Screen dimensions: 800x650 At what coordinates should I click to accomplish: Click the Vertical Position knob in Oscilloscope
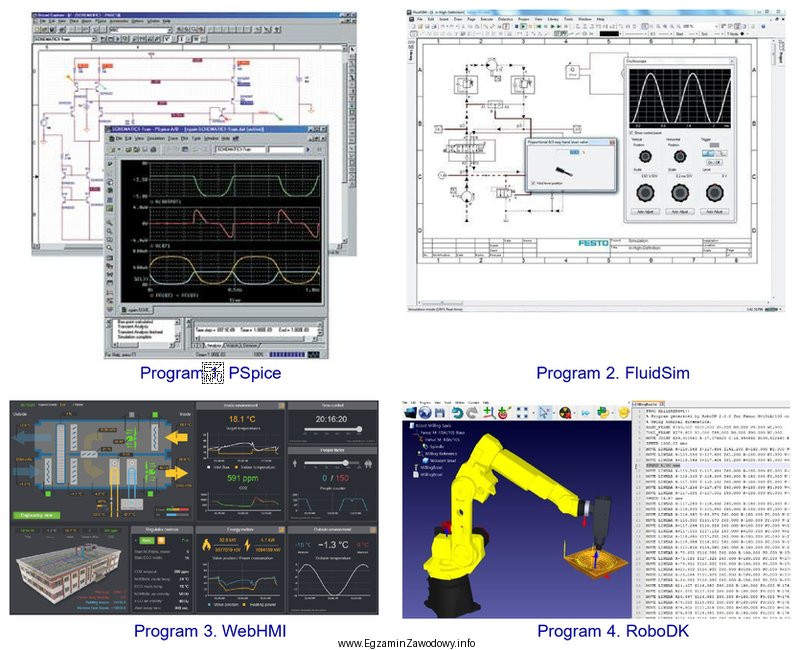(645, 156)
